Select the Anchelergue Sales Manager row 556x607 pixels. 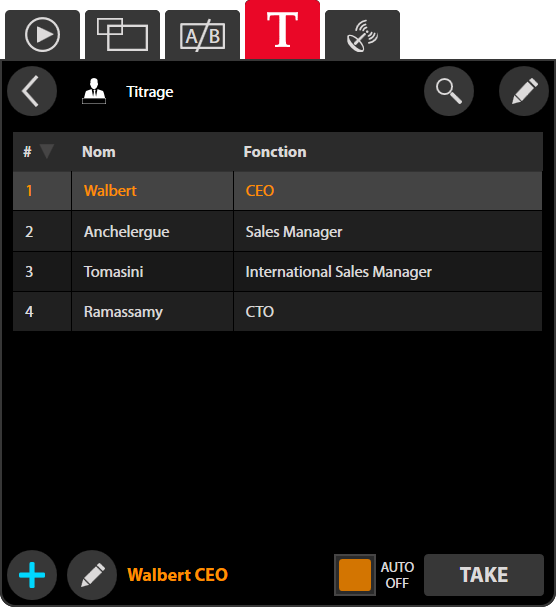coord(278,231)
